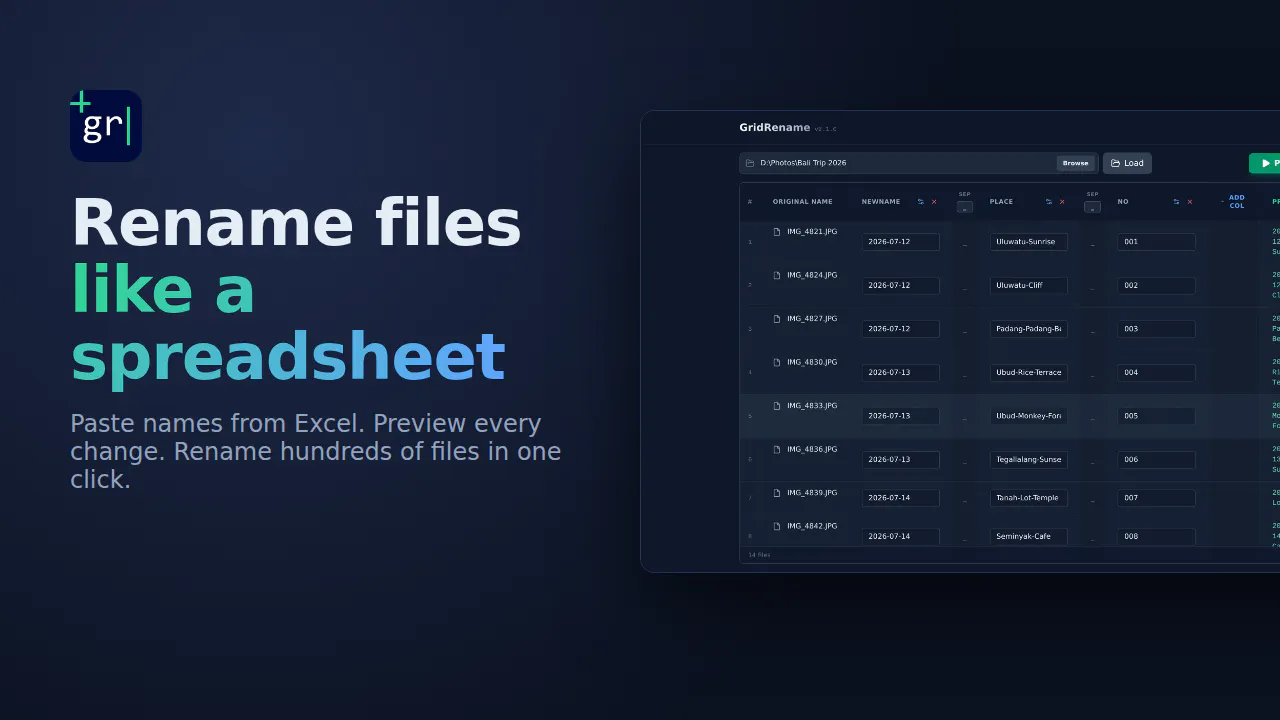Click the file icon beside IMG_4842.JPG
Screen dimensions: 1280x720
pyautogui.click(x=777, y=526)
